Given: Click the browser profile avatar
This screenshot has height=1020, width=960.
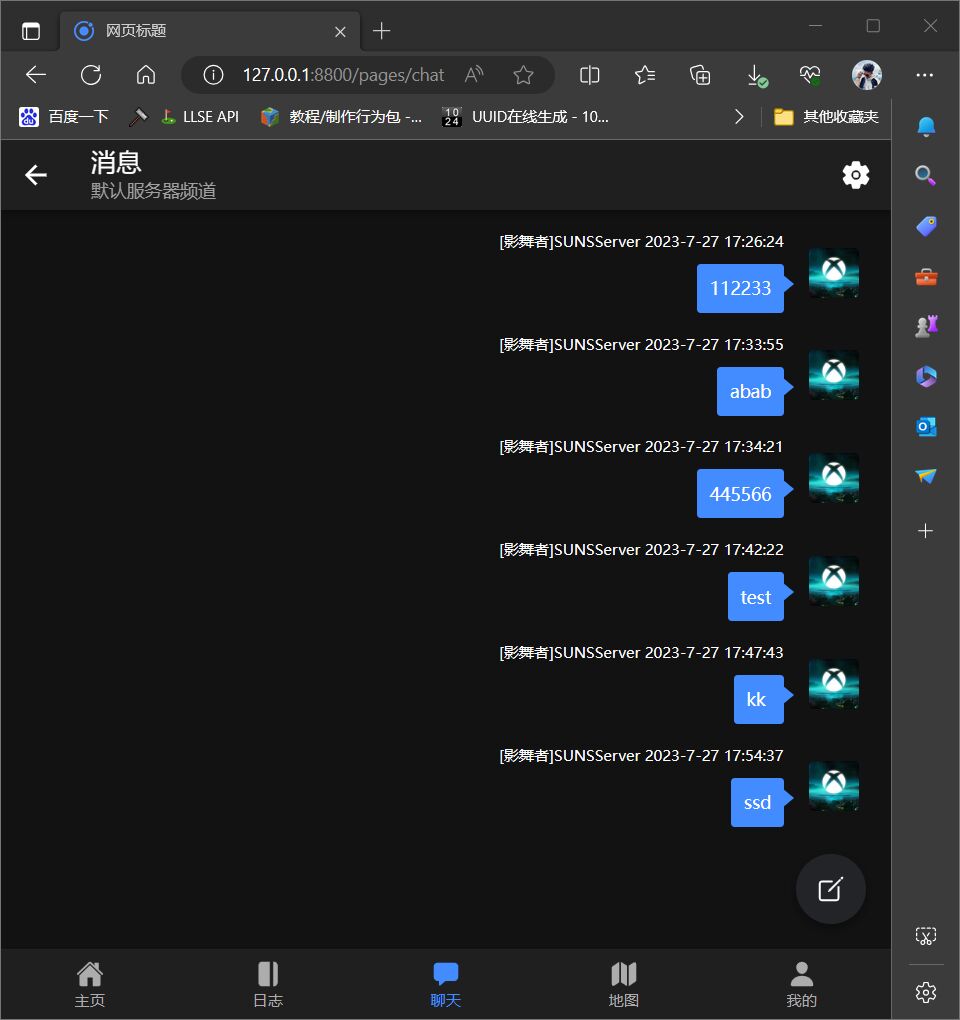Looking at the screenshot, I should (x=867, y=75).
